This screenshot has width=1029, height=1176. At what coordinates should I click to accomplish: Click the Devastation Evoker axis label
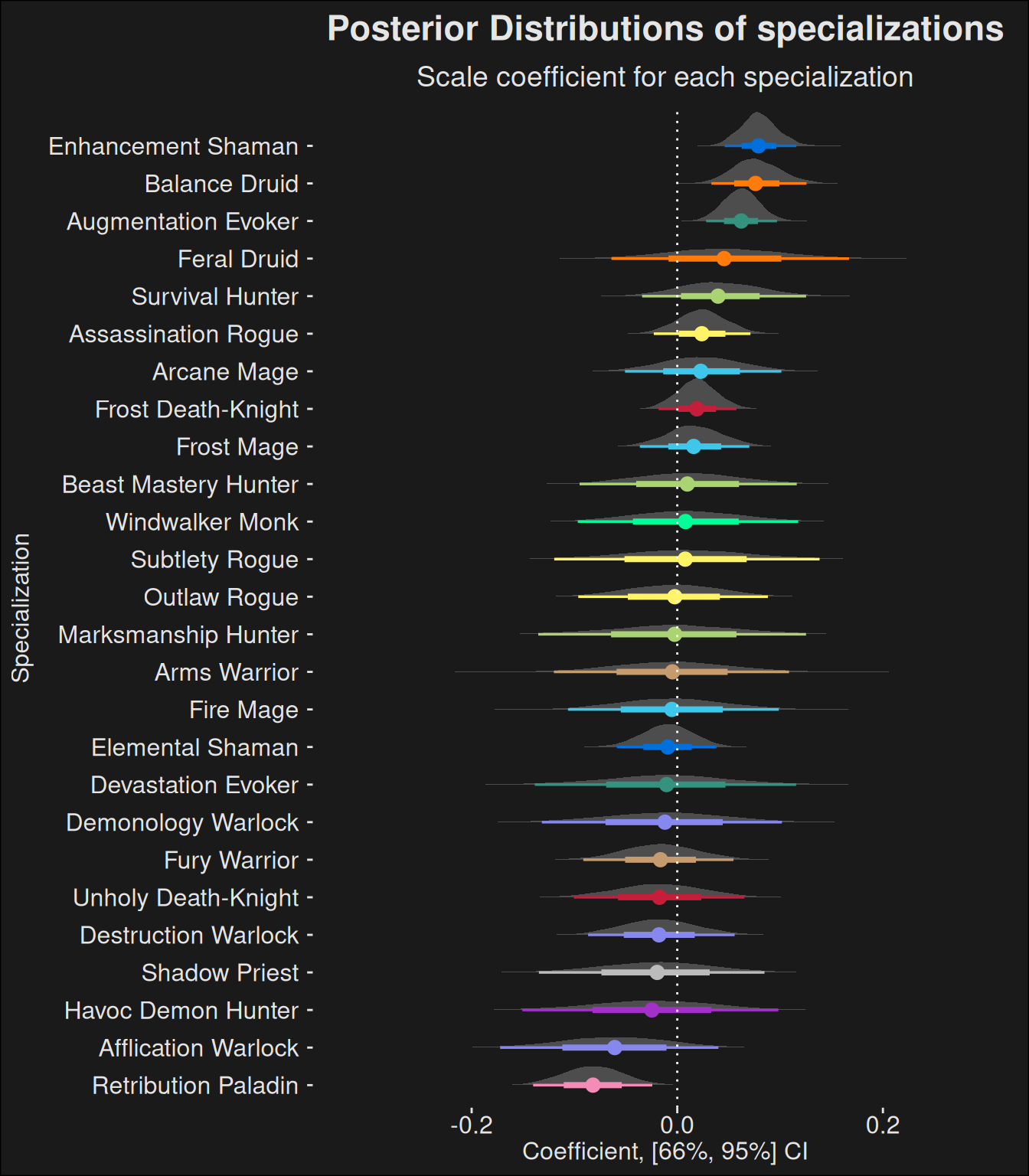pos(194,785)
